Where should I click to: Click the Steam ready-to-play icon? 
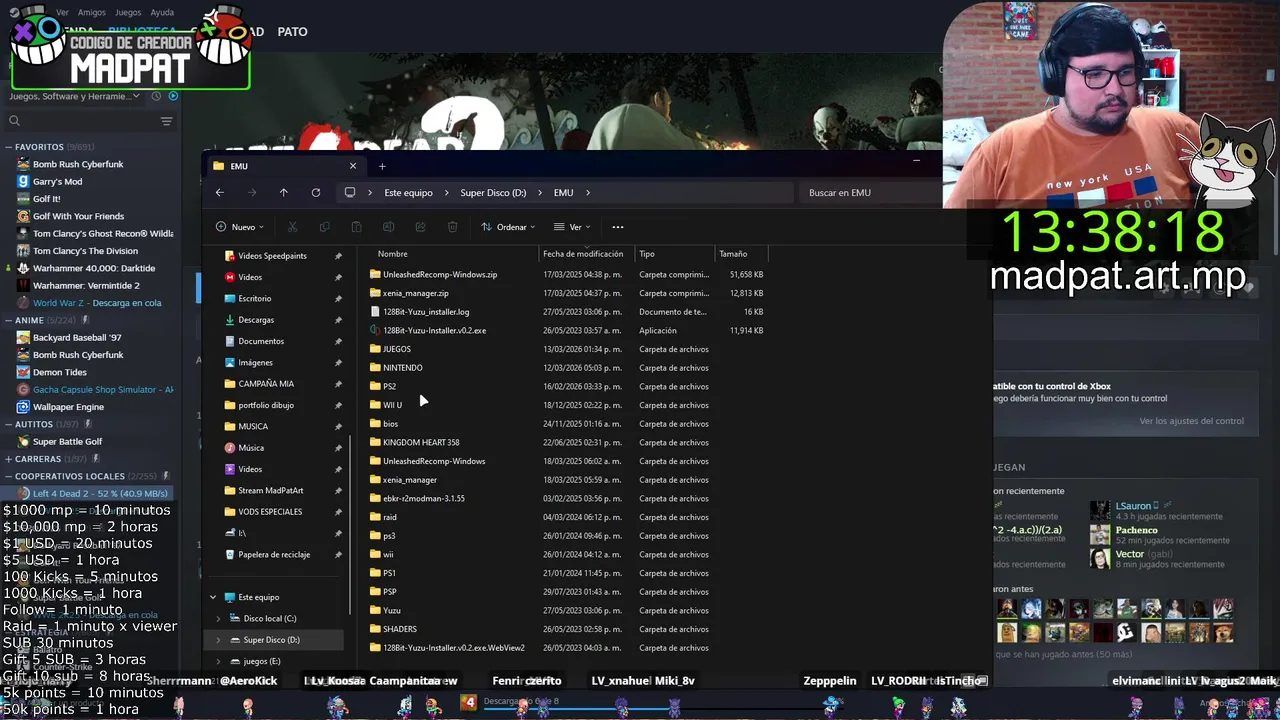(x=173, y=96)
